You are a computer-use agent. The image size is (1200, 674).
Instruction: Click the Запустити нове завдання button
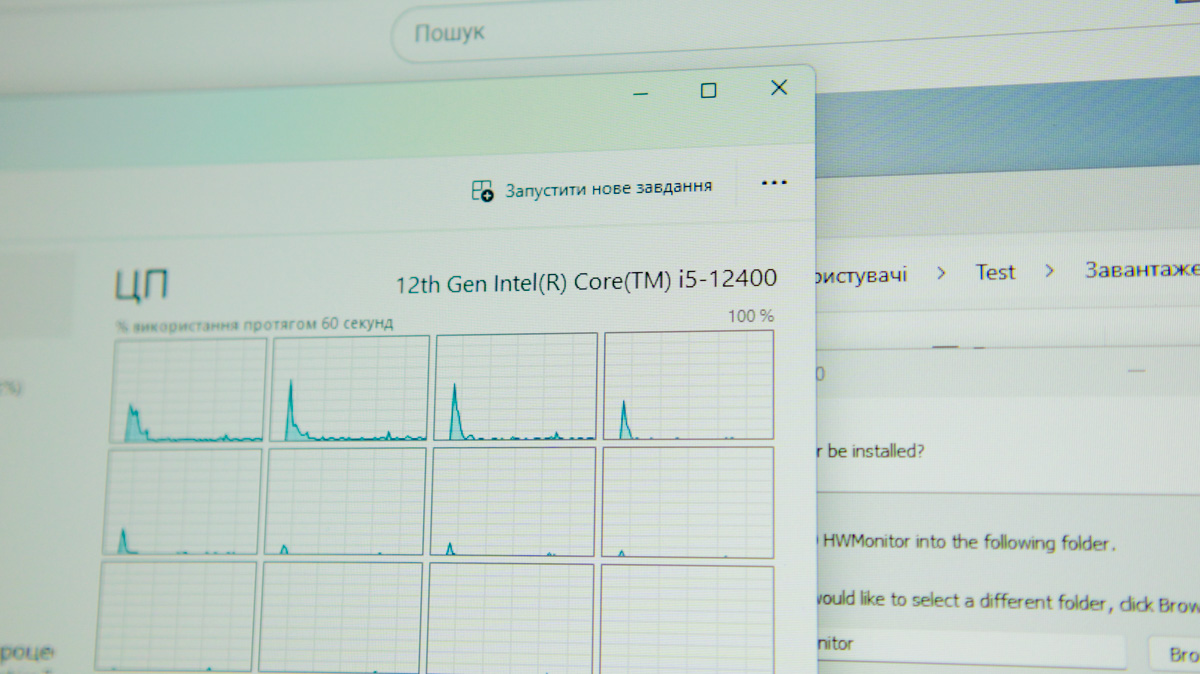(593, 188)
